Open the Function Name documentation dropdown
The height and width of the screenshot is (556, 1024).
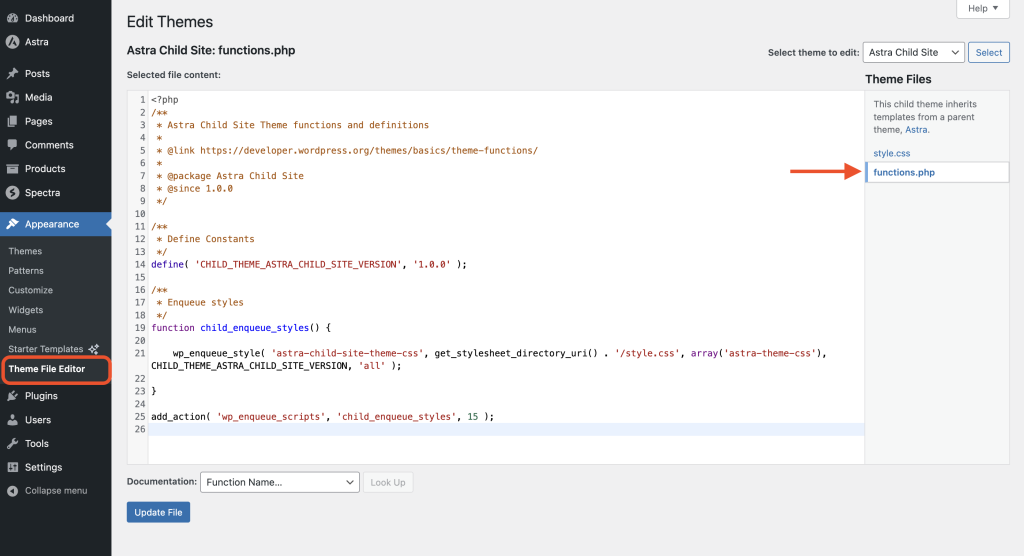point(280,482)
